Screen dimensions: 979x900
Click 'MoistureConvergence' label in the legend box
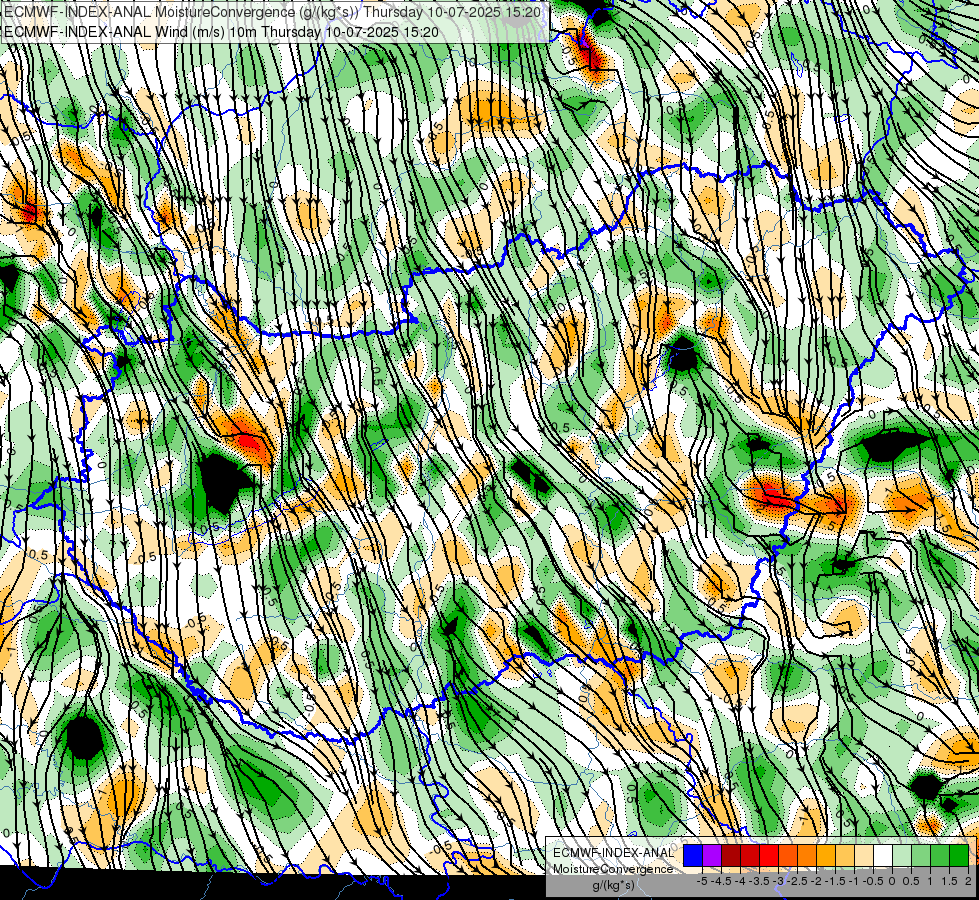coord(613,869)
